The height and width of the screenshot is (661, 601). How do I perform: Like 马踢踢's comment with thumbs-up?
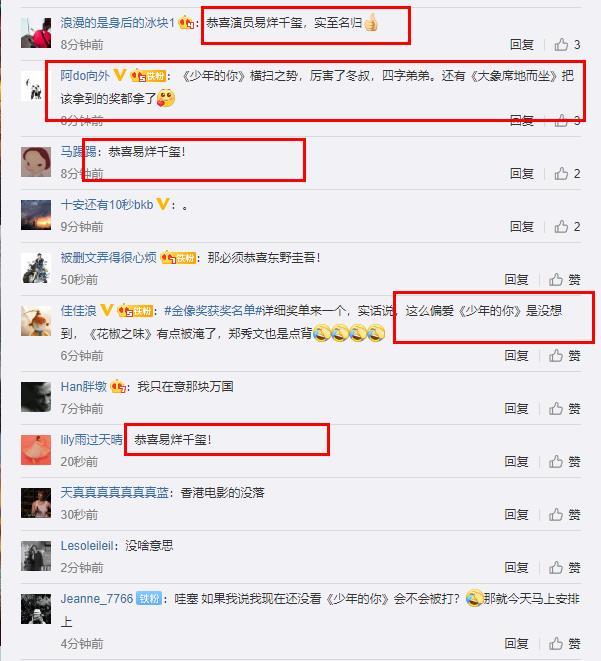pos(567,173)
